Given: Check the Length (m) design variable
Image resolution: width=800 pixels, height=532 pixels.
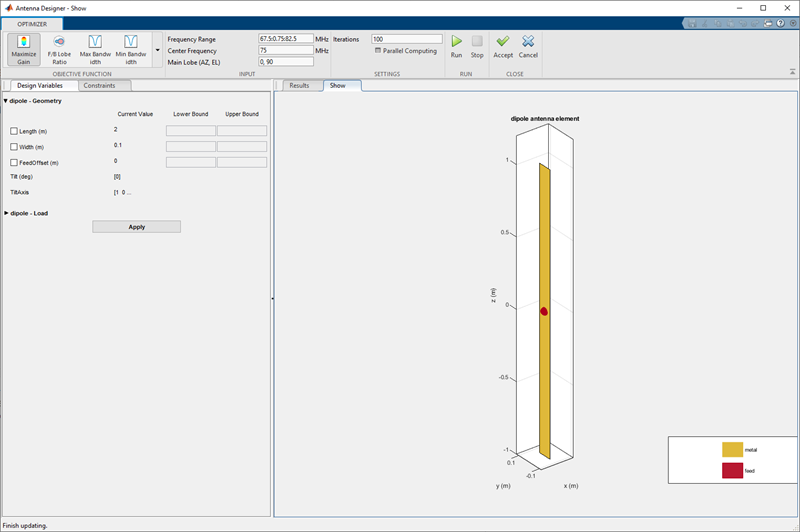Looking at the screenshot, I should point(14,131).
